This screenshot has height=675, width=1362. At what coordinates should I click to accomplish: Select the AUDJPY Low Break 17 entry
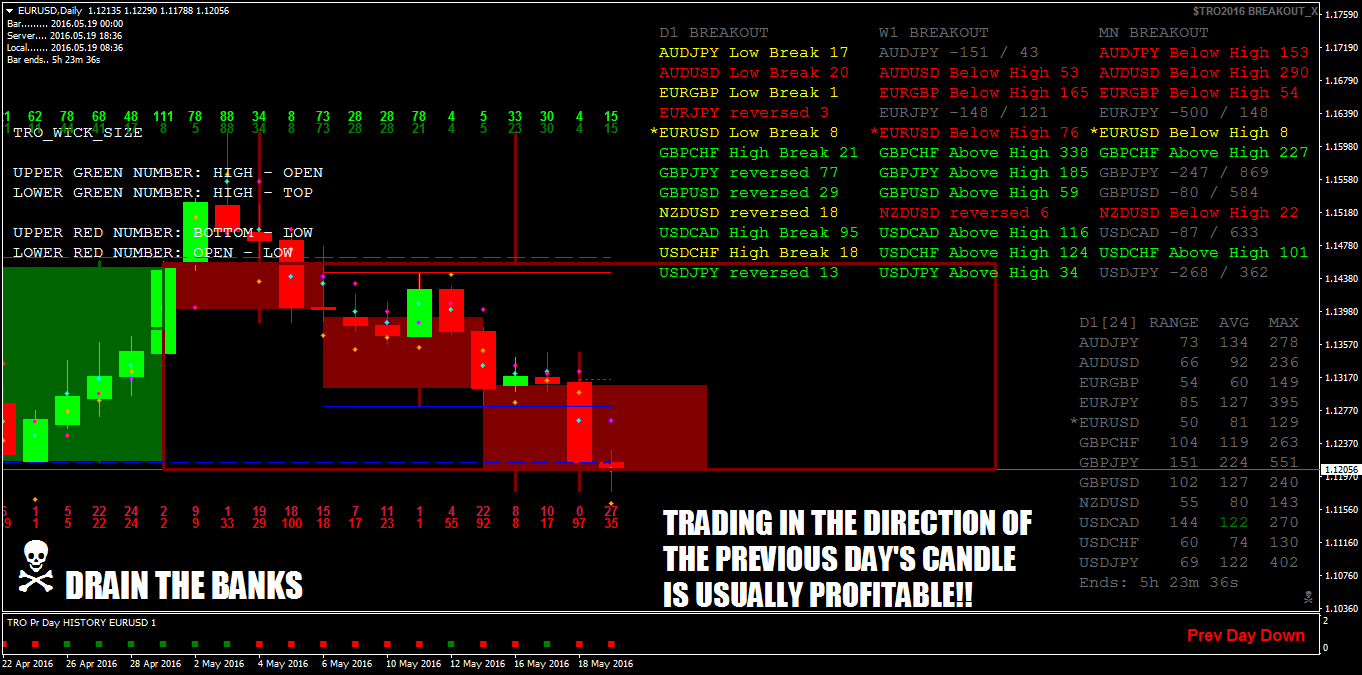[752, 52]
